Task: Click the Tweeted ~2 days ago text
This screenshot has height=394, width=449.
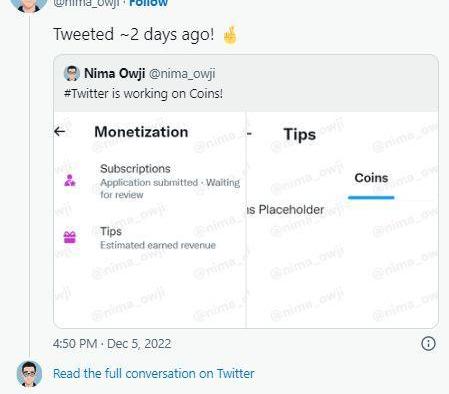Action: pos(134,34)
